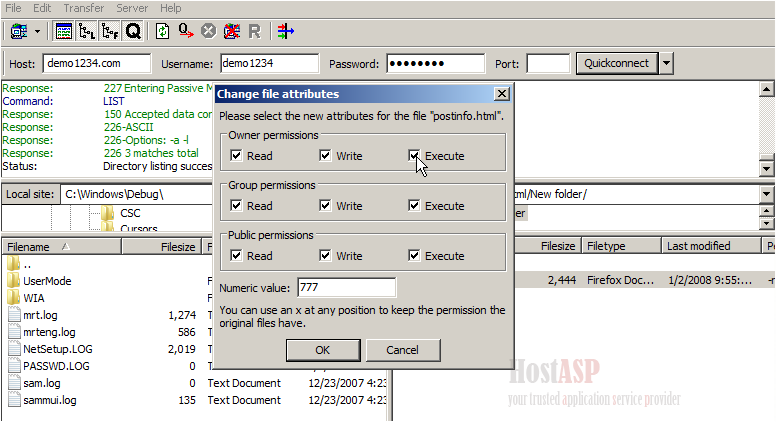Screen dimensions: 776x422
Task: Sort local list by Filename header
Action: tap(62, 246)
